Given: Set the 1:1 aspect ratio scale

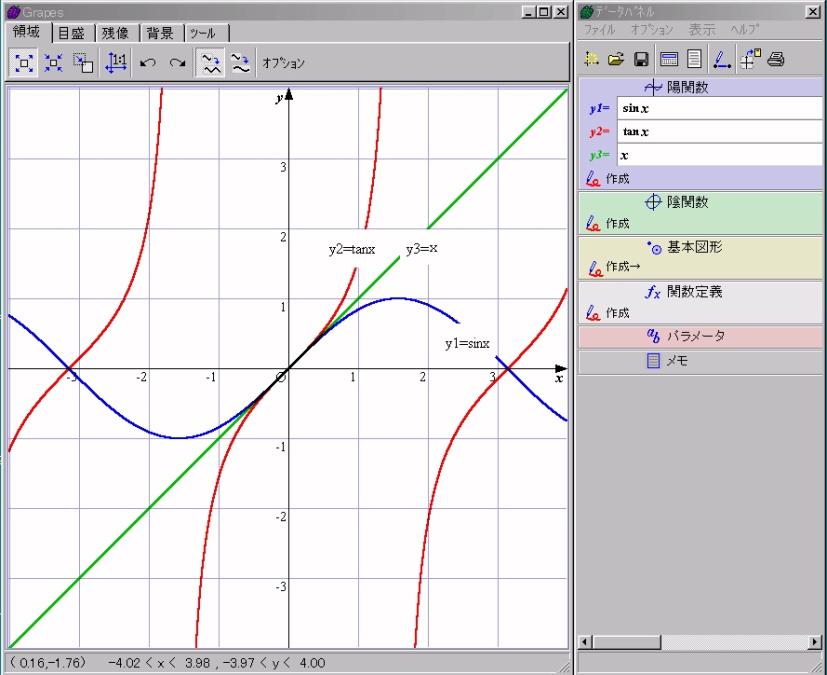Looking at the screenshot, I should (116, 63).
